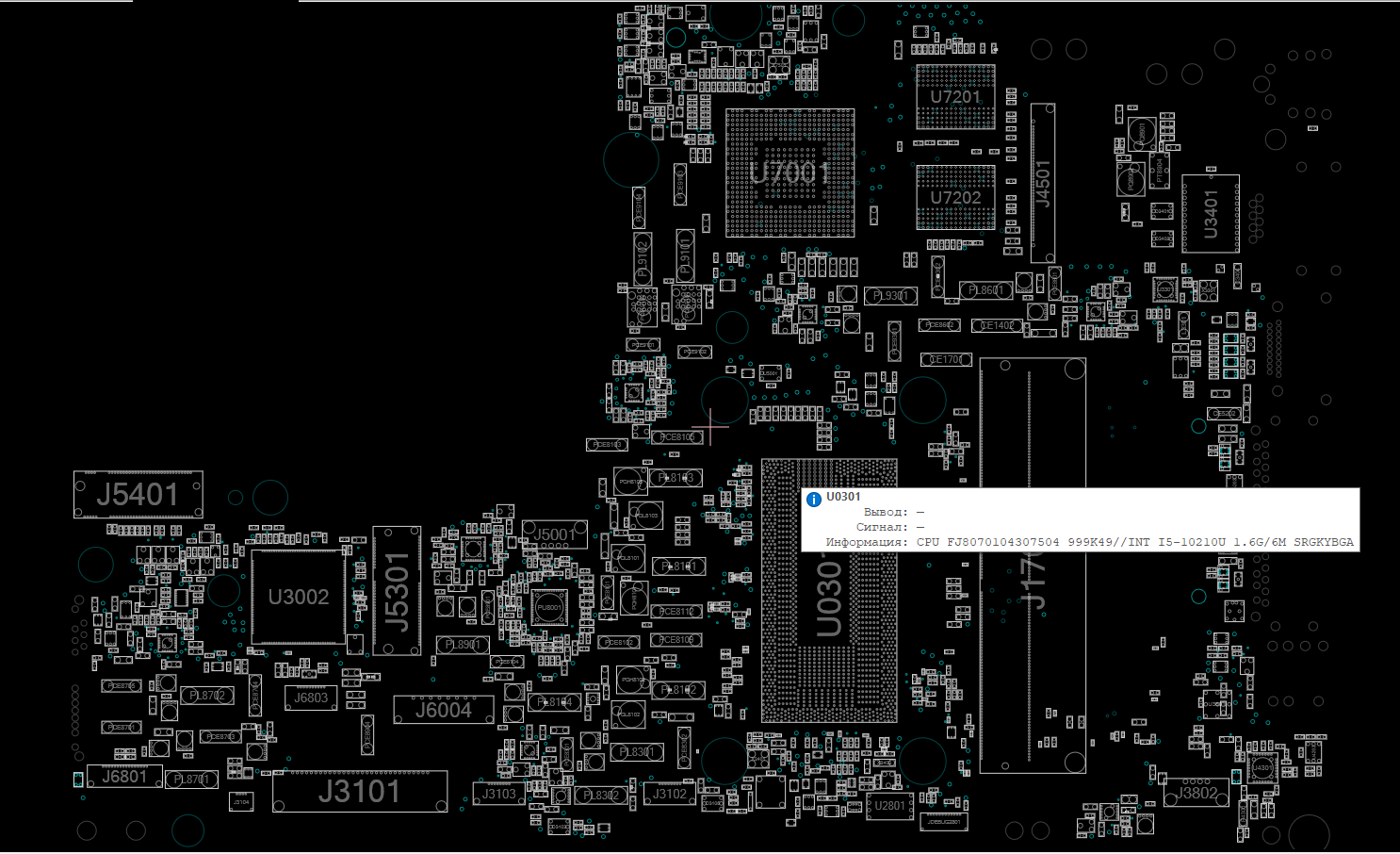Select the U7001 BGA chip
Screen dimensions: 1400x854
790,172
